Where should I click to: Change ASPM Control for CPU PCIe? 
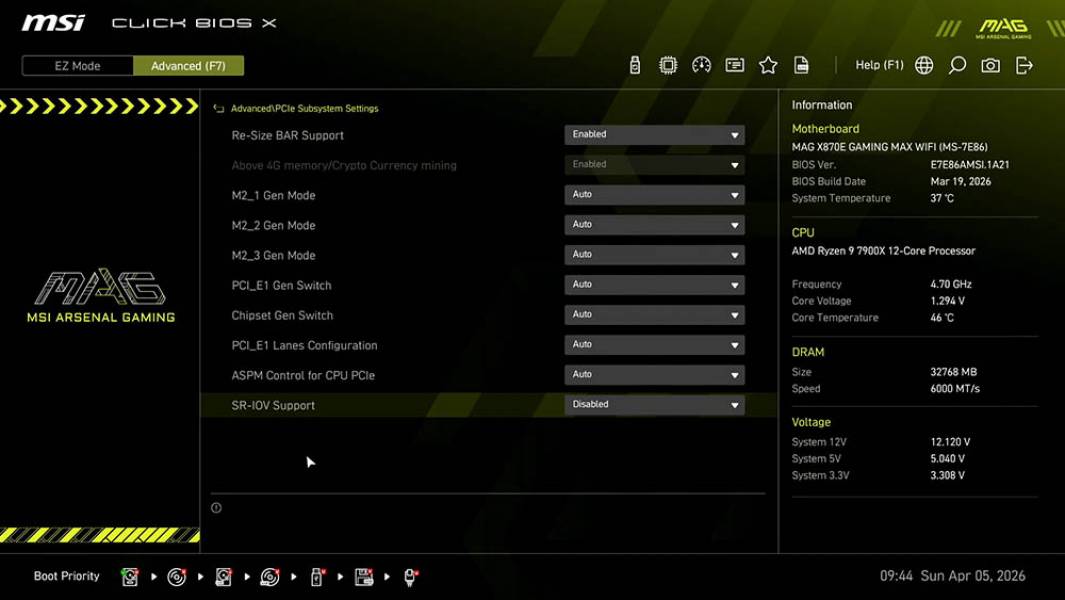[x=654, y=374]
